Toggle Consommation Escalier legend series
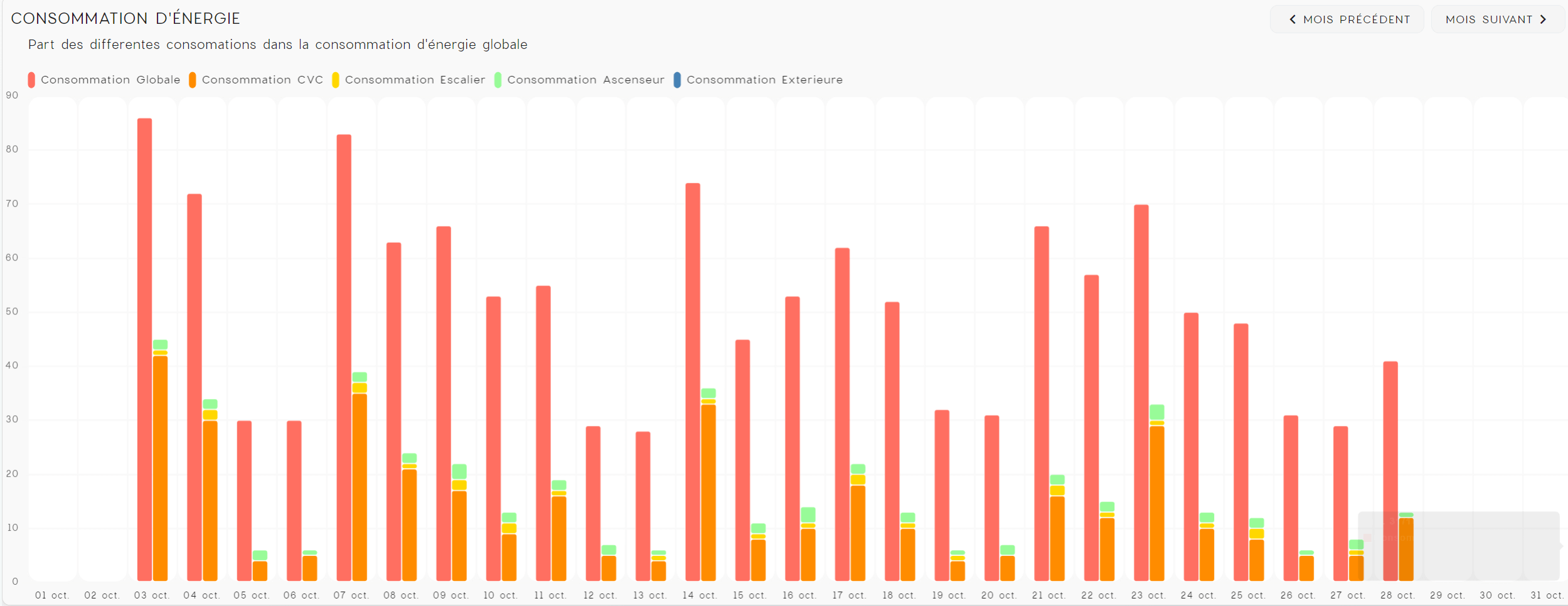This screenshot has width=1568, height=606. [408, 80]
